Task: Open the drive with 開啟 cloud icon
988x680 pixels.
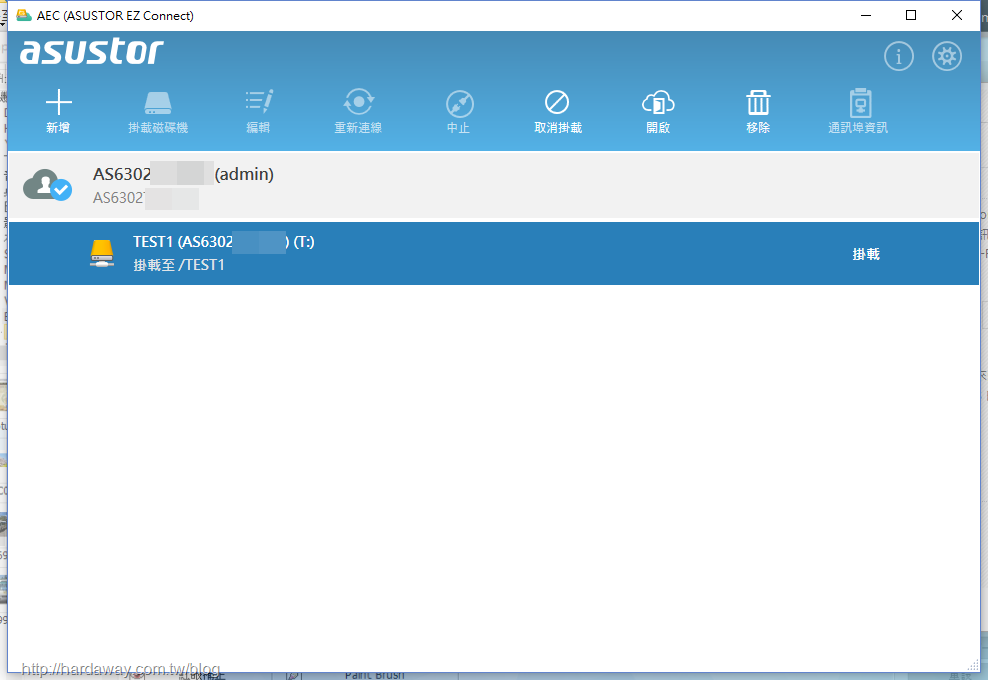Action: (x=658, y=102)
